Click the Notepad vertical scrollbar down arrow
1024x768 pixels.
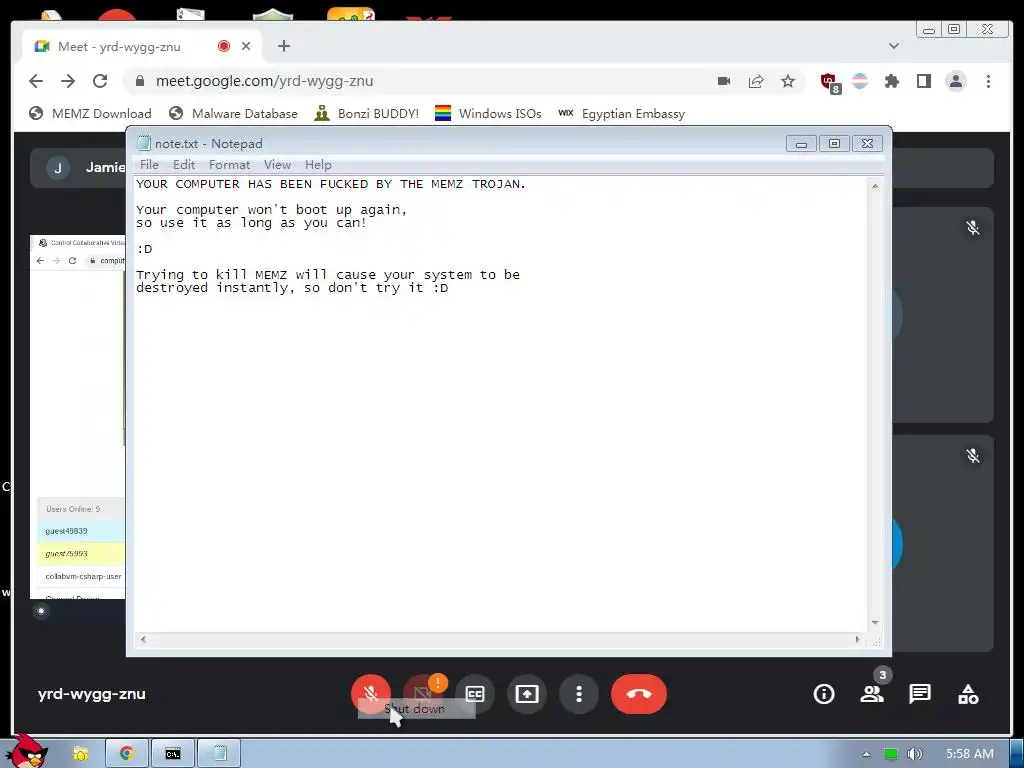tap(875, 623)
